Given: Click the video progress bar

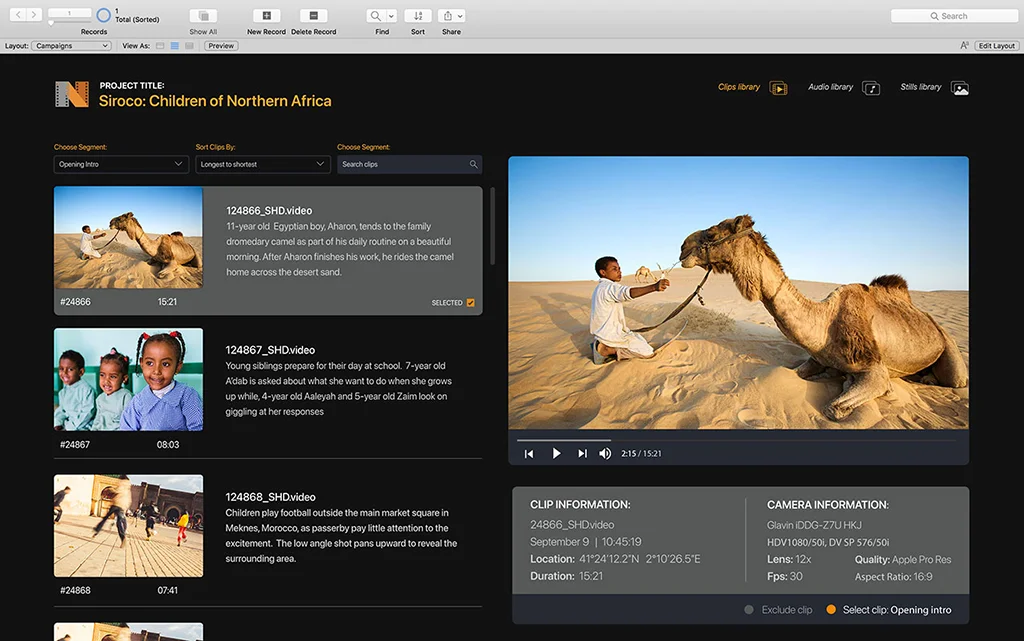Looking at the screenshot, I should pyautogui.click(x=736, y=440).
